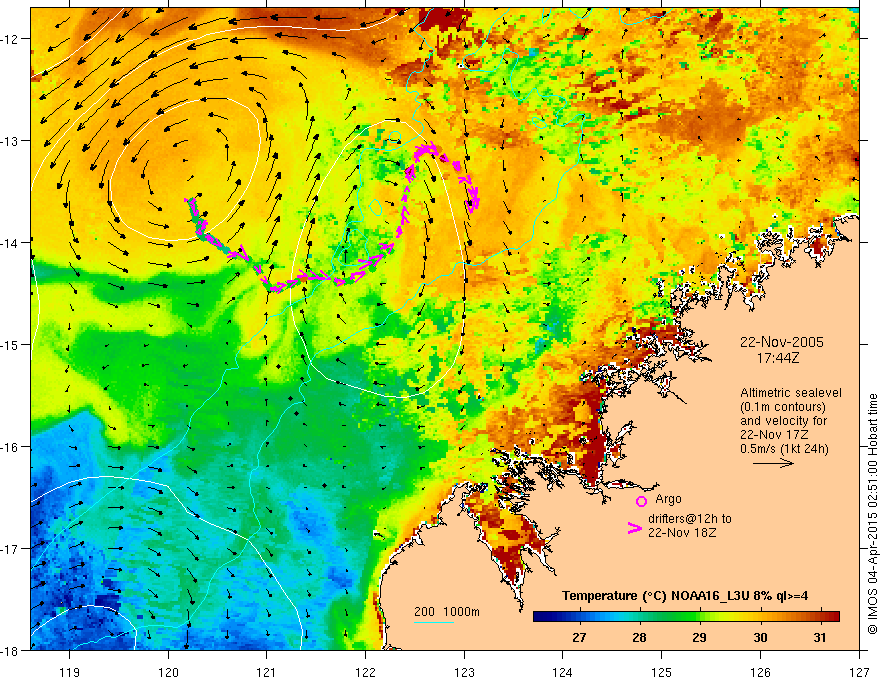Click latitude axis label '-12'
This screenshot has width=880, height=680.
pos(11,39)
